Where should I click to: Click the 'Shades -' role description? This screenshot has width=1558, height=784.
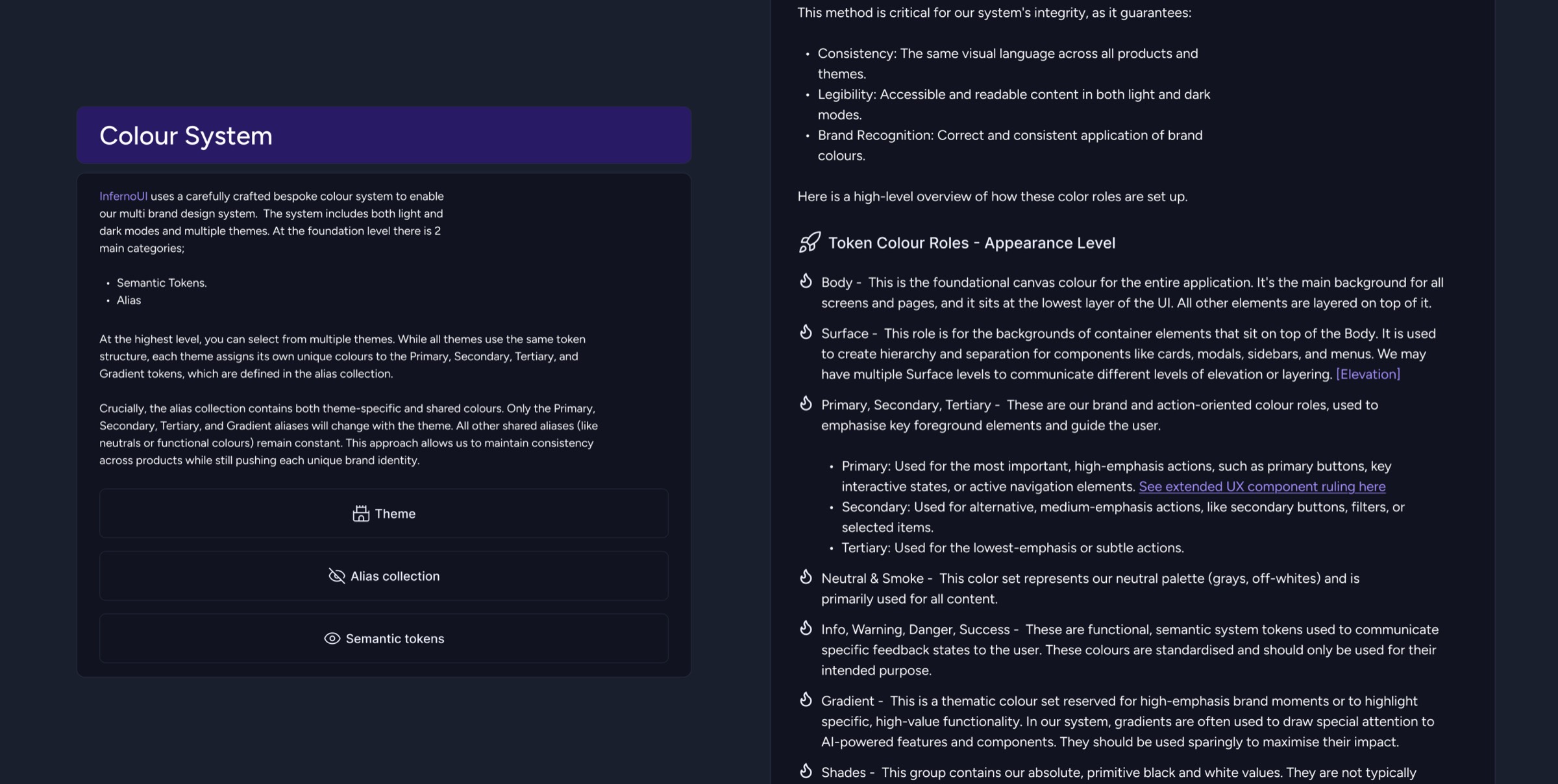pyautogui.click(x=1119, y=772)
